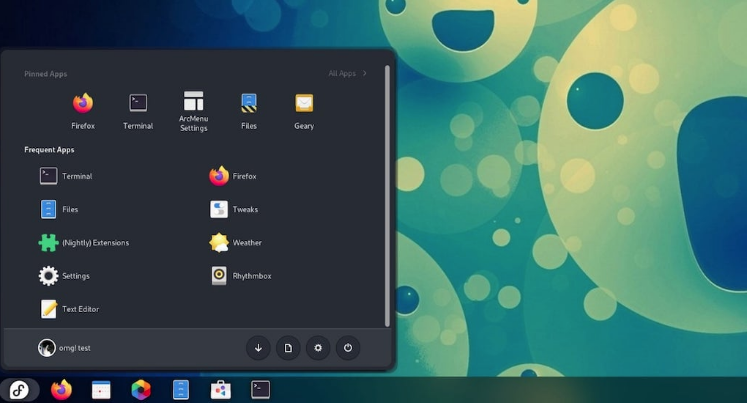Screen dimensions: 749x406
Task: Open Firefox from the taskbar
Action: click(x=62, y=390)
